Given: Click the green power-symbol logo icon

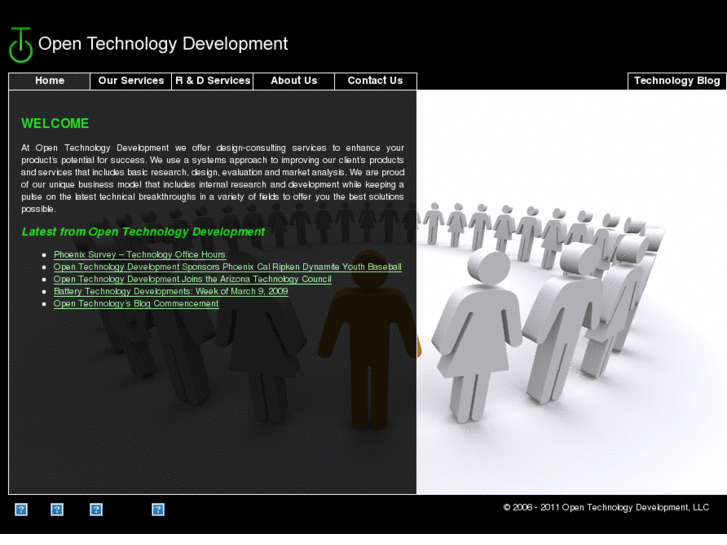Looking at the screenshot, I should coord(21,45).
